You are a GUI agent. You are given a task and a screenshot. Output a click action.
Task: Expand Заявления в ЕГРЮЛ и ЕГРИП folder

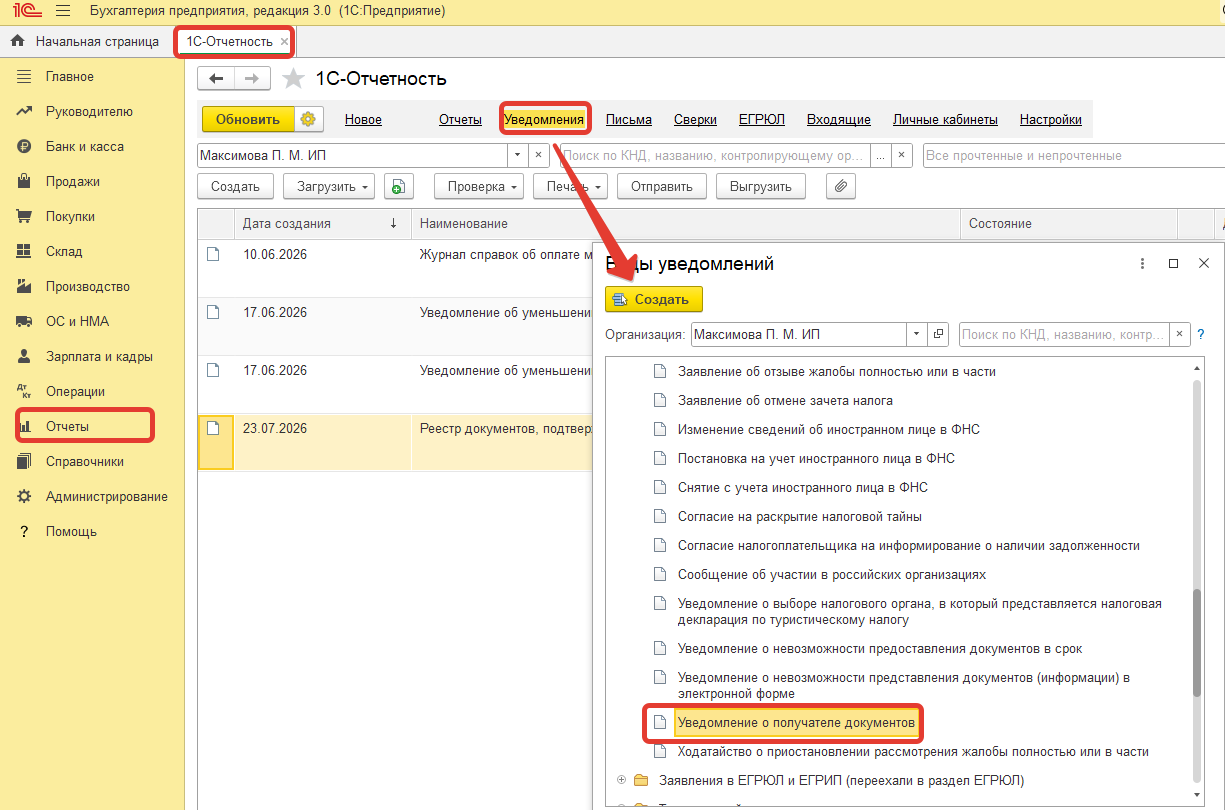(x=622, y=780)
